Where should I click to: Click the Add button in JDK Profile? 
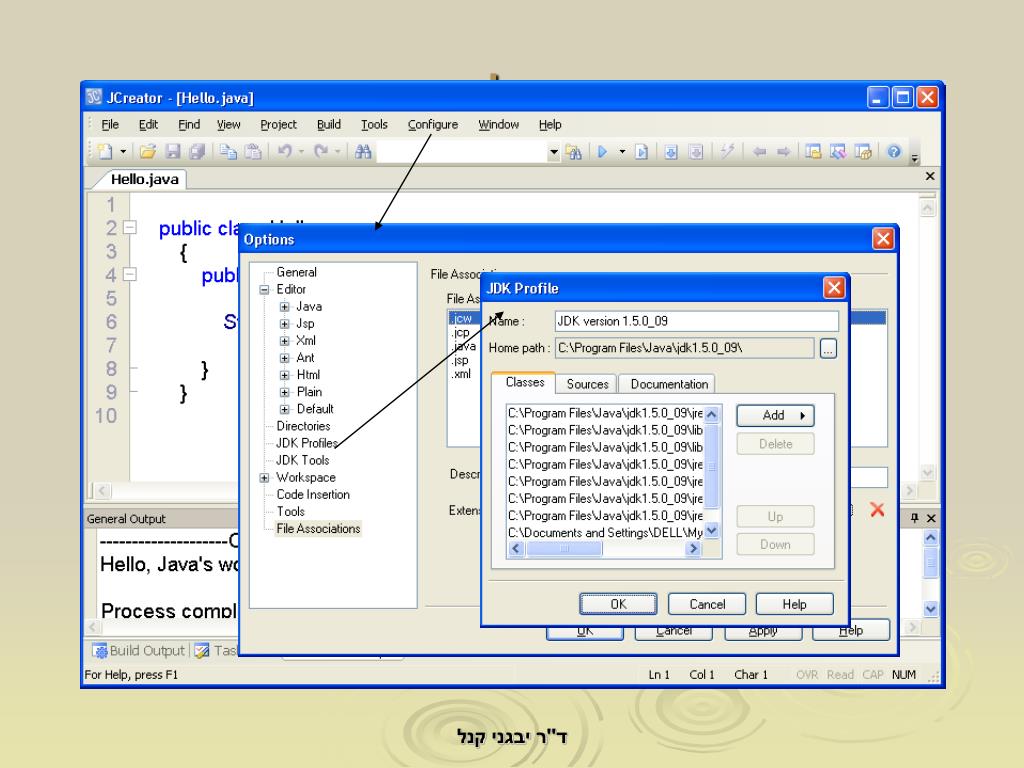[775, 415]
